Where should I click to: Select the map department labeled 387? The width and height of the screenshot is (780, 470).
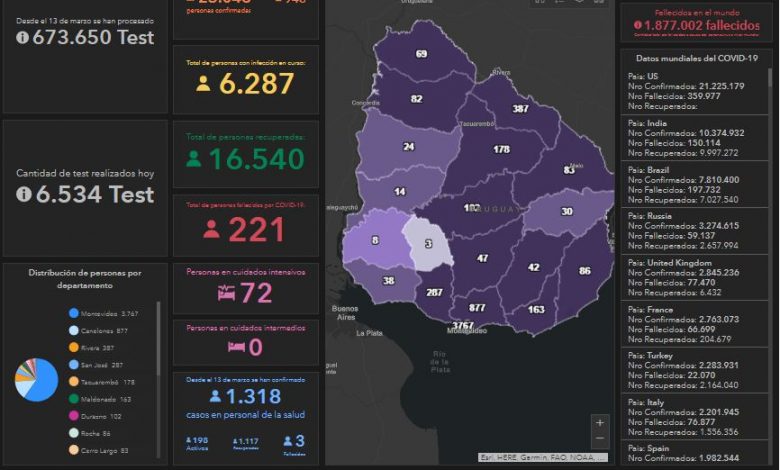pyautogui.click(x=520, y=108)
